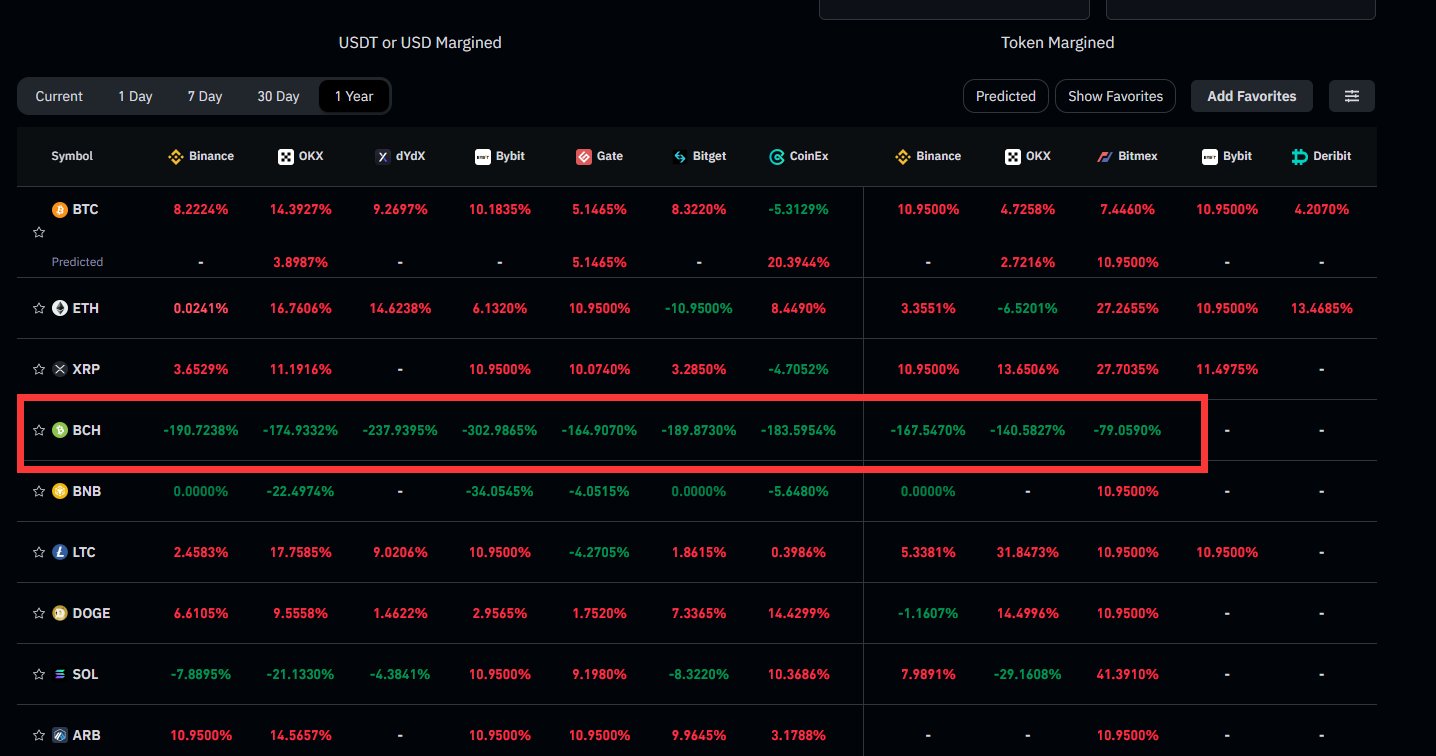Click the LTC coin icon
The width and height of the screenshot is (1436, 756).
[x=60, y=552]
